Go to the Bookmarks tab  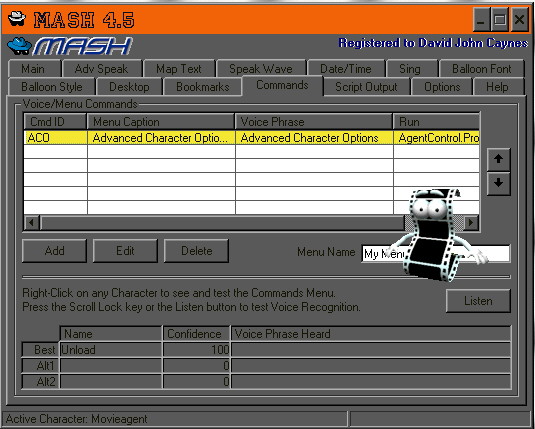[x=203, y=87]
